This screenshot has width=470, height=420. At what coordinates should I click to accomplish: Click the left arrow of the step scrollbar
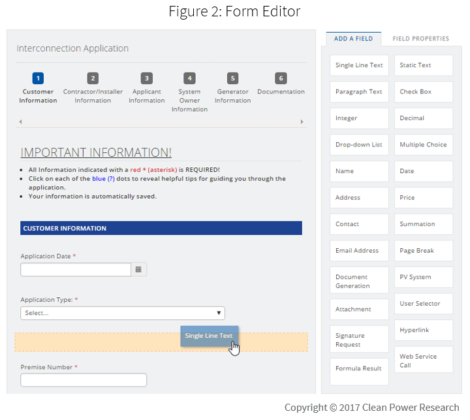click(21, 122)
